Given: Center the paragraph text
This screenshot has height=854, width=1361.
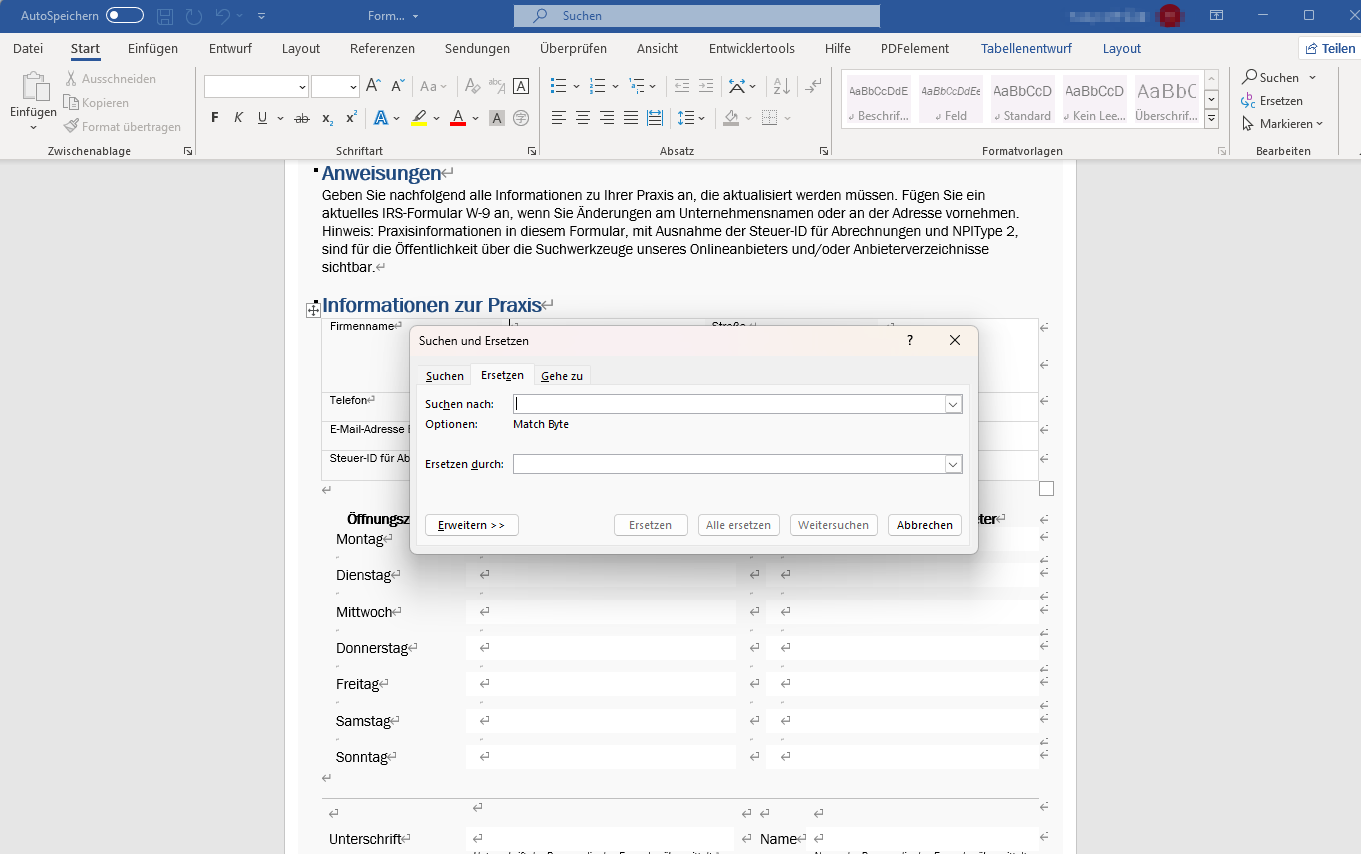Looking at the screenshot, I should (583, 118).
